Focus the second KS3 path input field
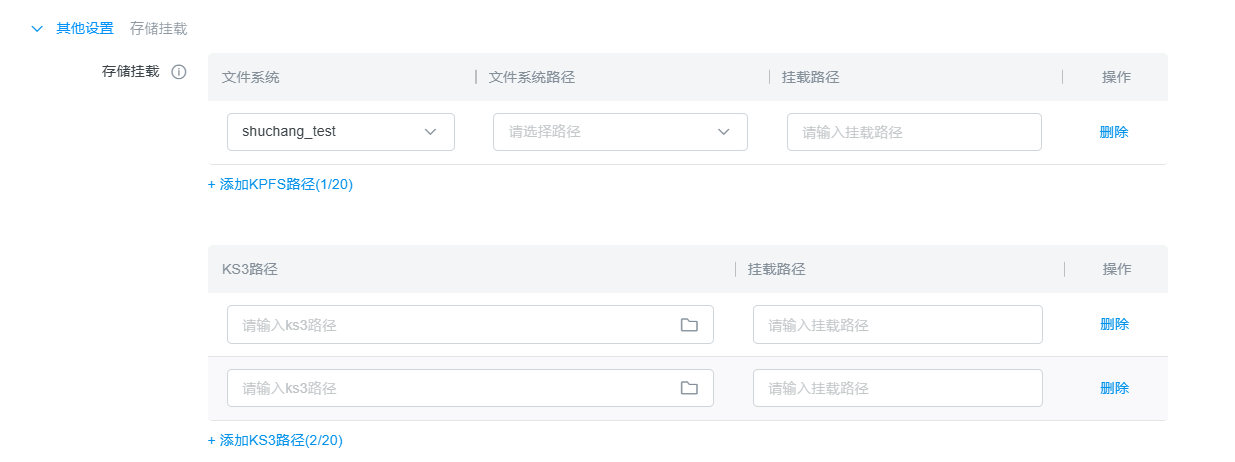This screenshot has height=462, width=1235. [455, 388]
